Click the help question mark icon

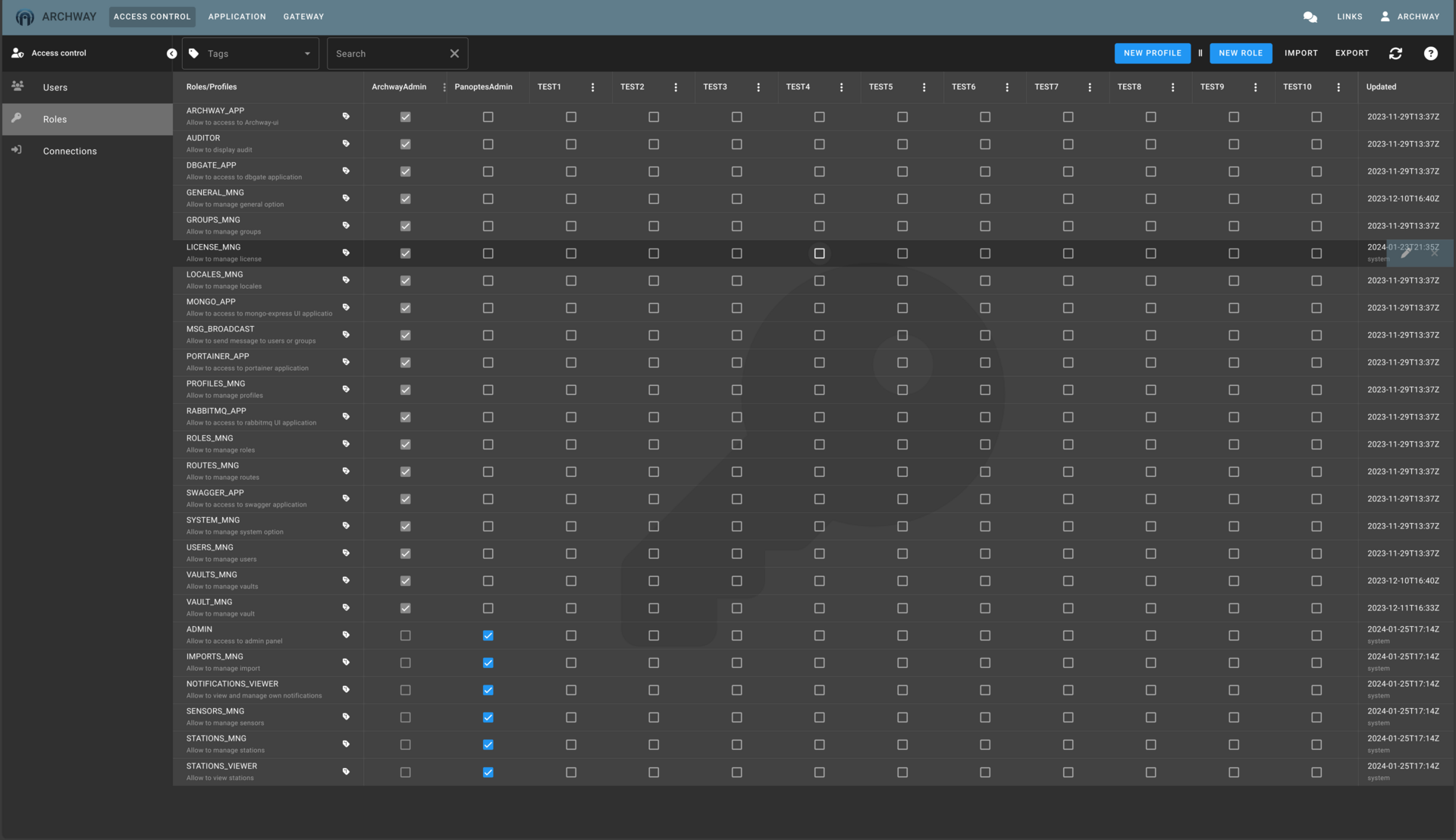(1431, 53)
